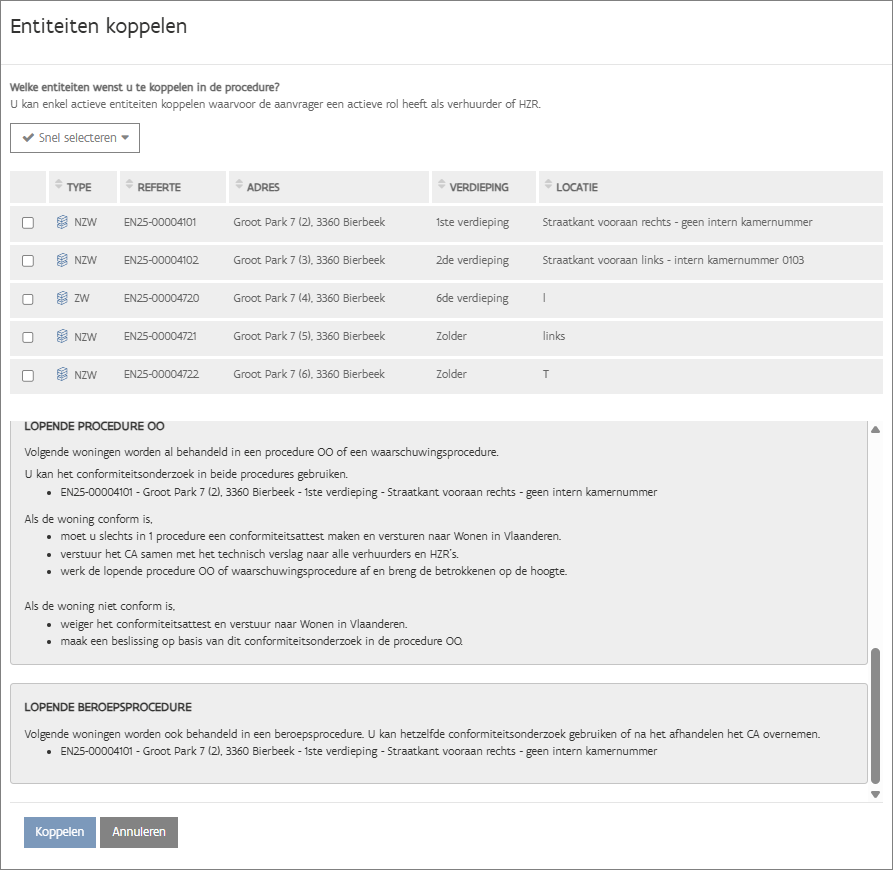Tick checkbox for entity EN25-00004102
This screenshot has width=893, height=870.
[x=28, y=261]
